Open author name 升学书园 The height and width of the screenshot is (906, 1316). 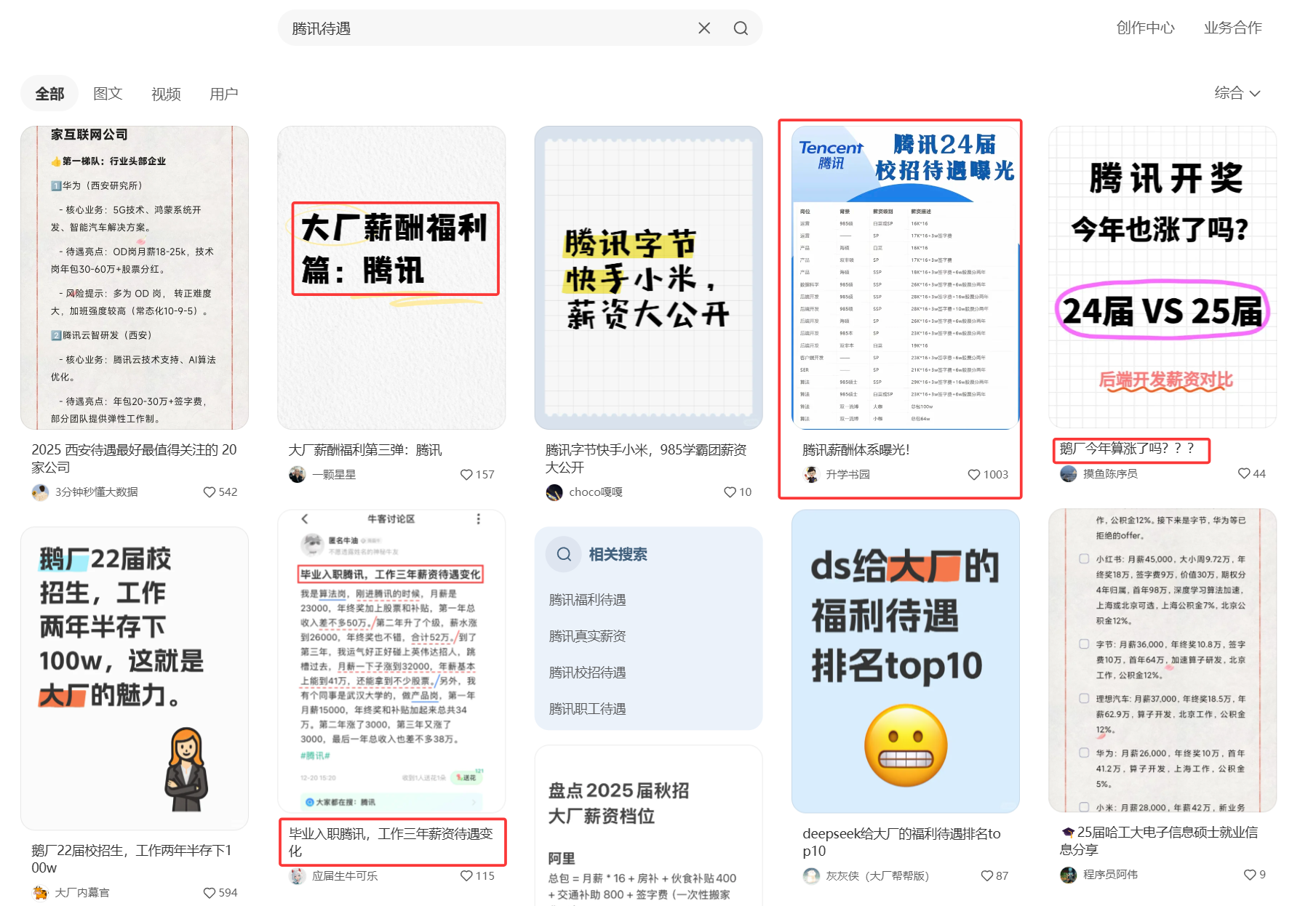point(848,475)
